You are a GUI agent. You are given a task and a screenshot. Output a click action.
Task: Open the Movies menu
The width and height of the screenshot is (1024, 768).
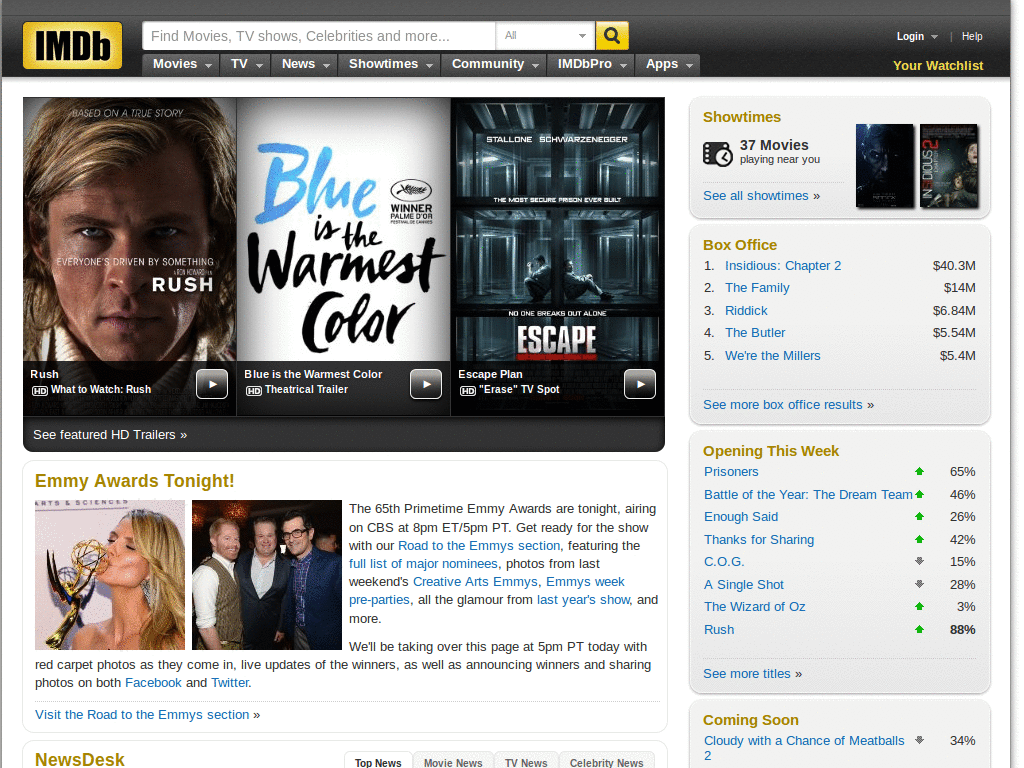(x=181, y=64)
